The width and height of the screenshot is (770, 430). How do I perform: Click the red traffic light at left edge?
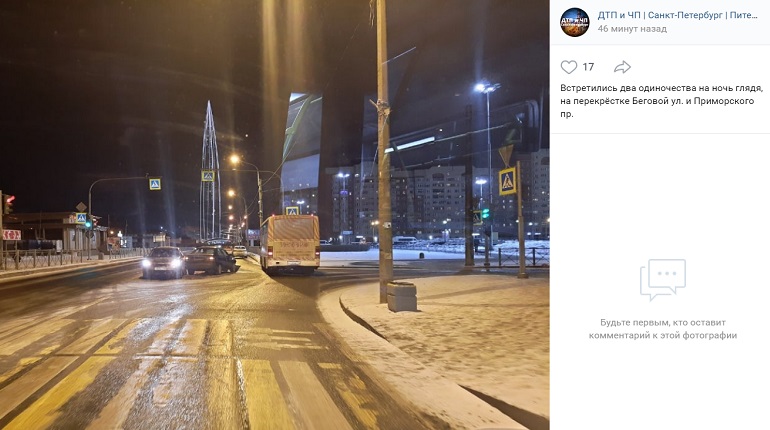tap(8, 203)
